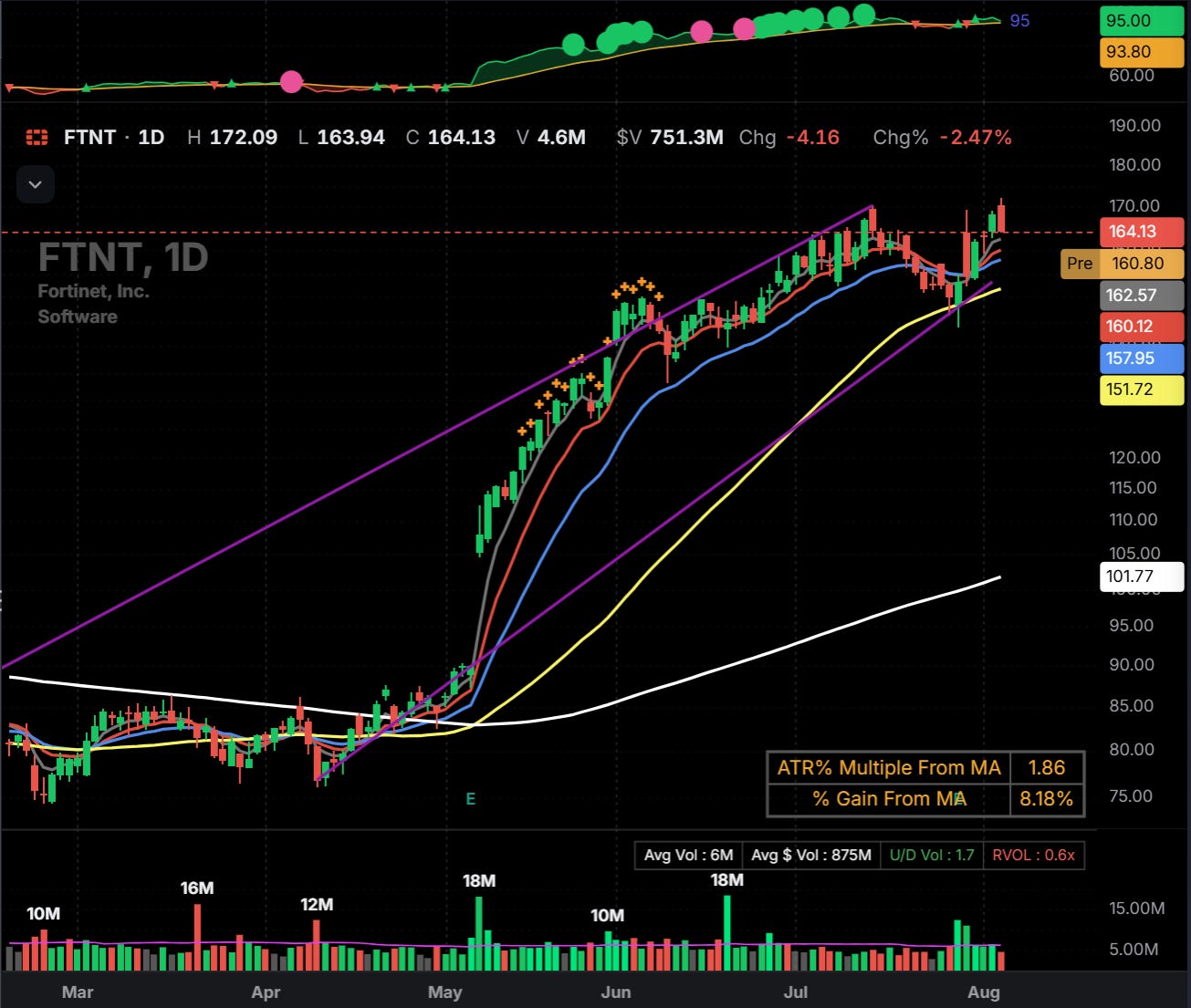
Task: Click the Mar label on the time axis
Action: 78,992
